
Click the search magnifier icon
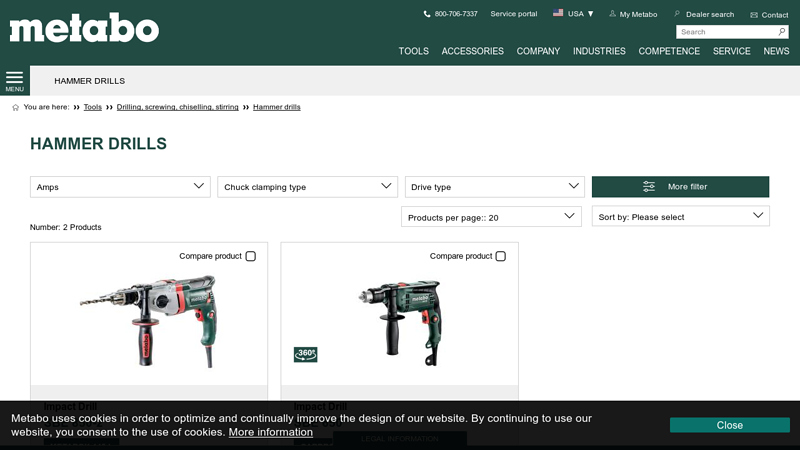pyautogui.click(x=782, y=32)
